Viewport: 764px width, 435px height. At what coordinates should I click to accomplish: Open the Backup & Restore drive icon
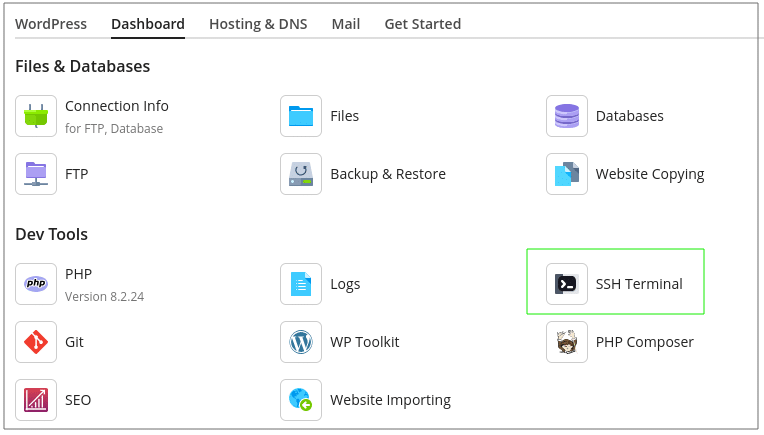301,174
